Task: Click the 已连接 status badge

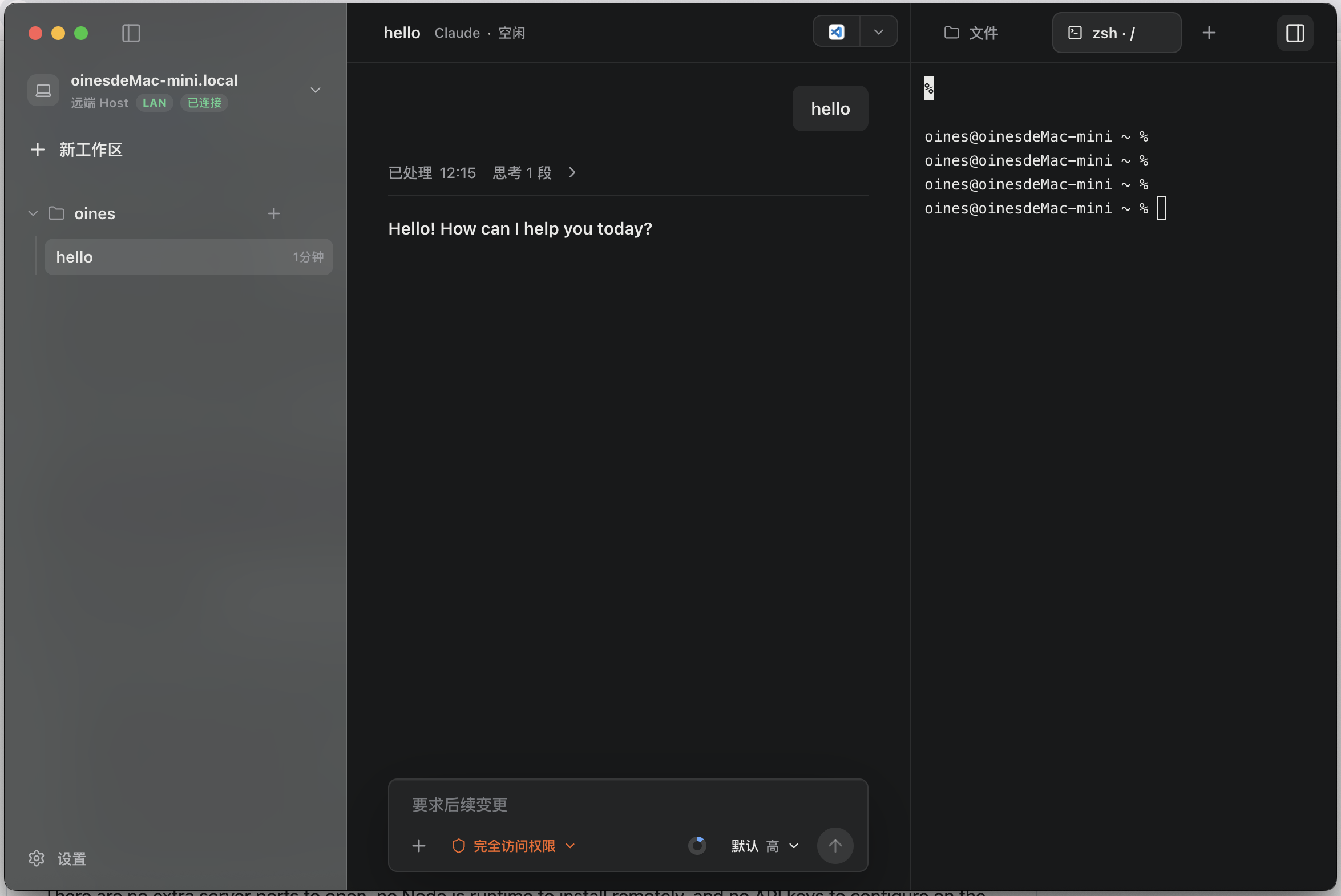Action: pyautogui.click(x=204, y=103)
